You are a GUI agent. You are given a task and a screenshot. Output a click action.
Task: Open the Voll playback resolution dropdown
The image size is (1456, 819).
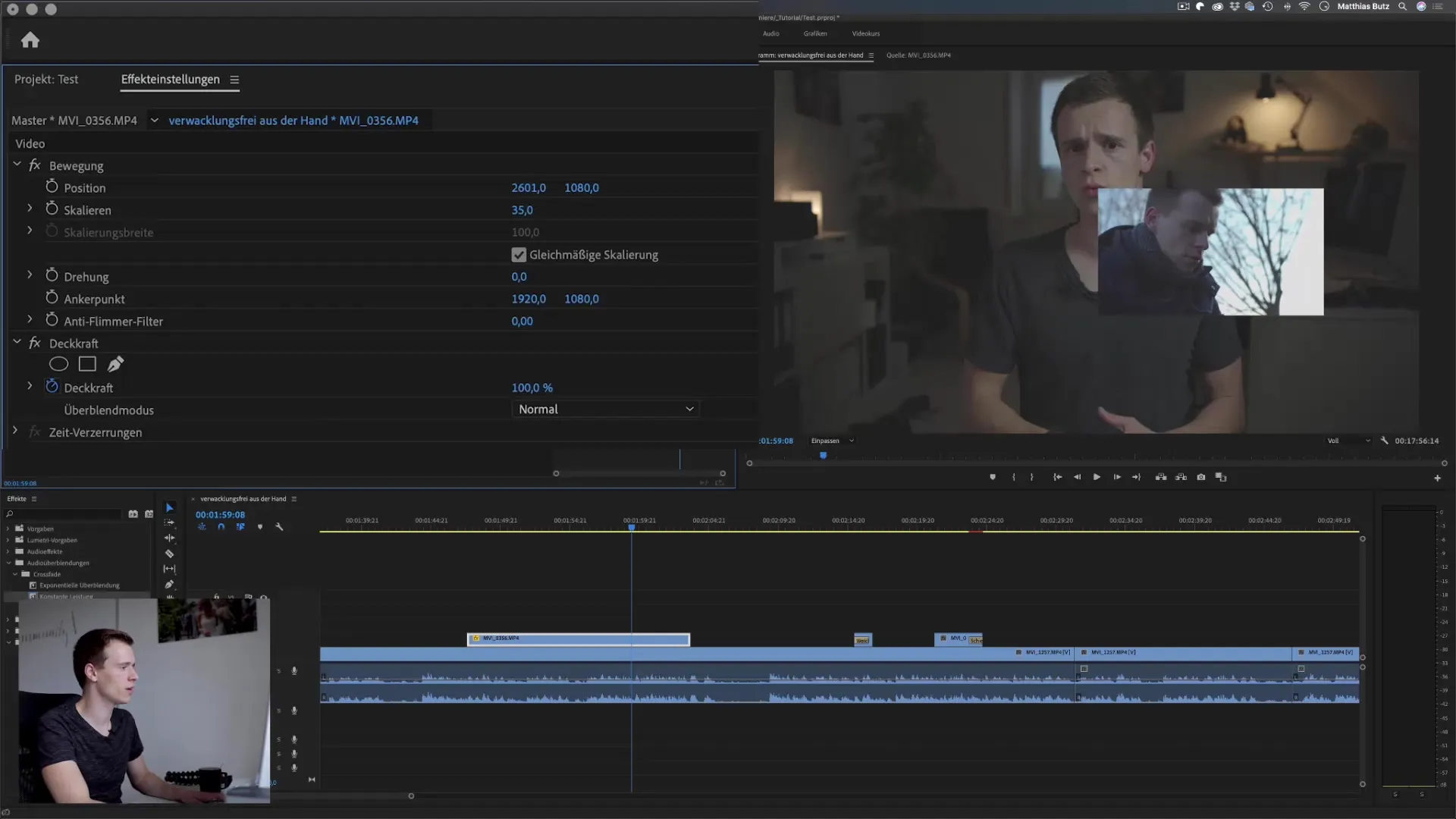(1348, 441)
